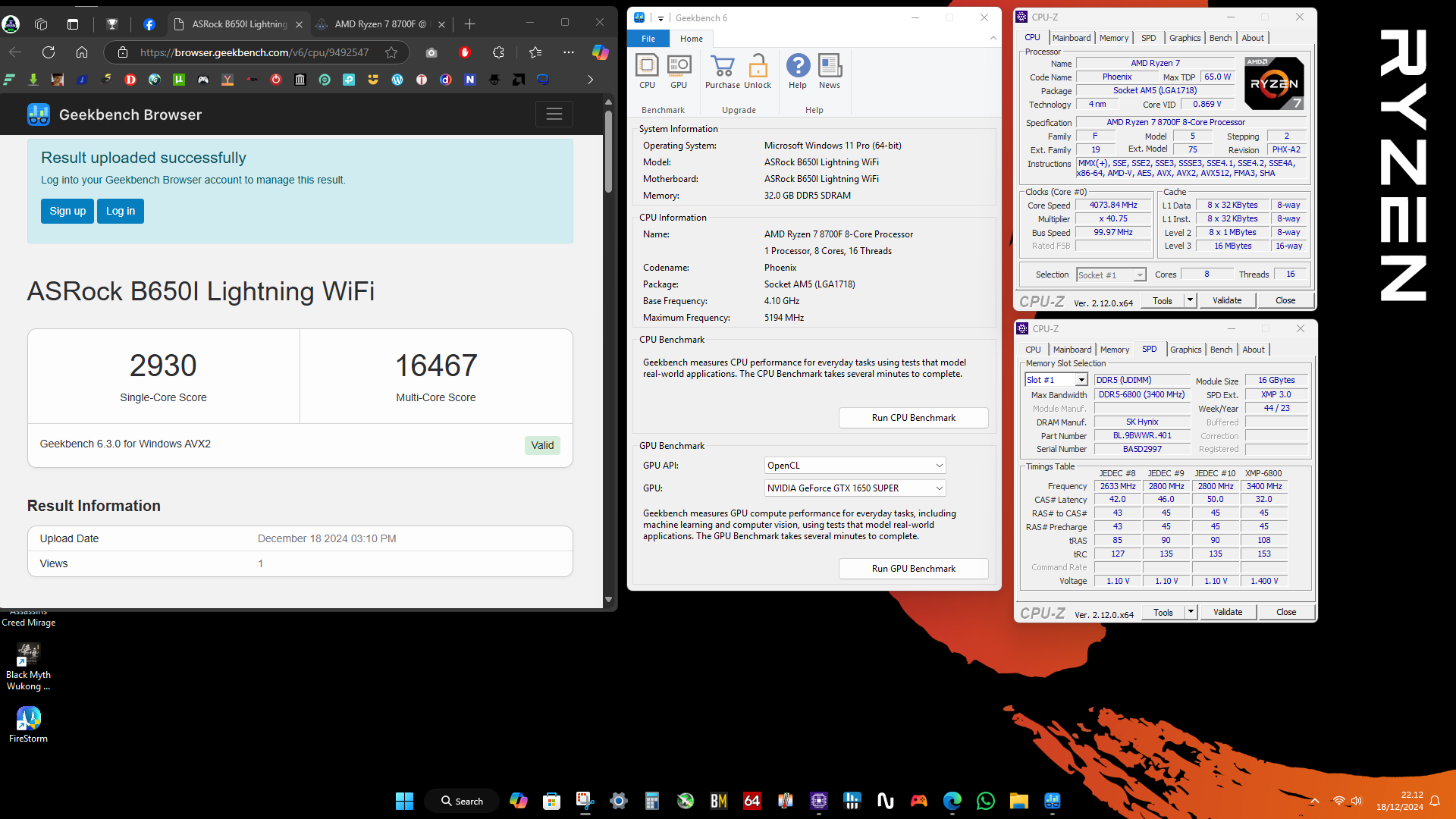Open the Slot #1 memory slot dropdown in CPU-Z

coord(1056,380)
